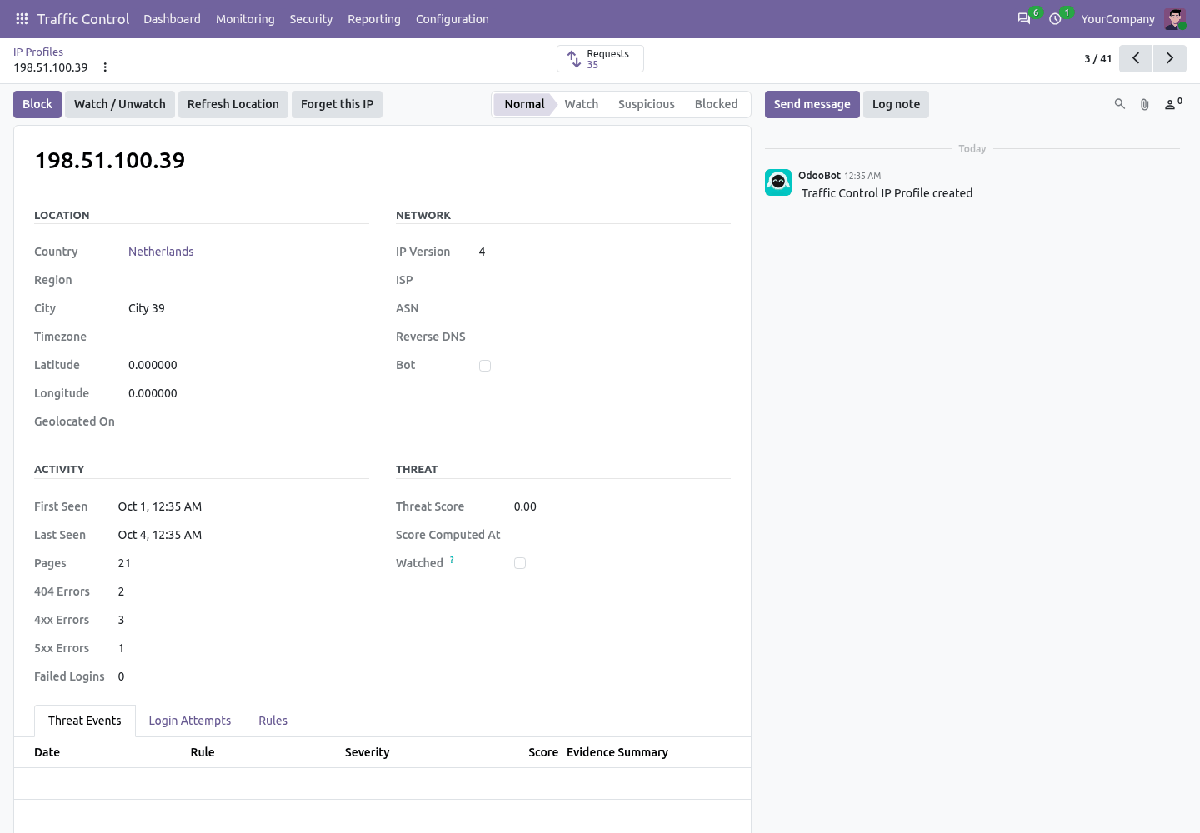
Task: Open the conversations messages icon
Action: pyautogui.click(x=1024, y=19)
